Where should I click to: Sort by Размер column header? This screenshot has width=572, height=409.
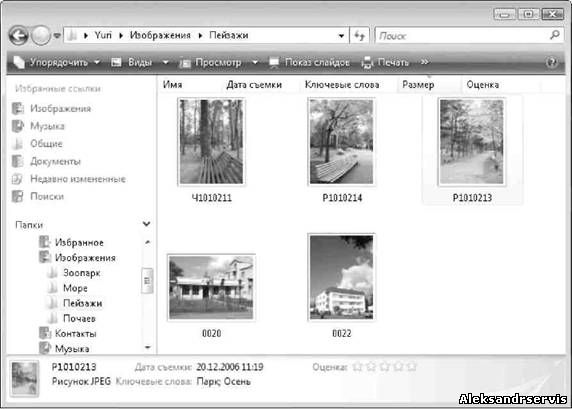(418, 85)
